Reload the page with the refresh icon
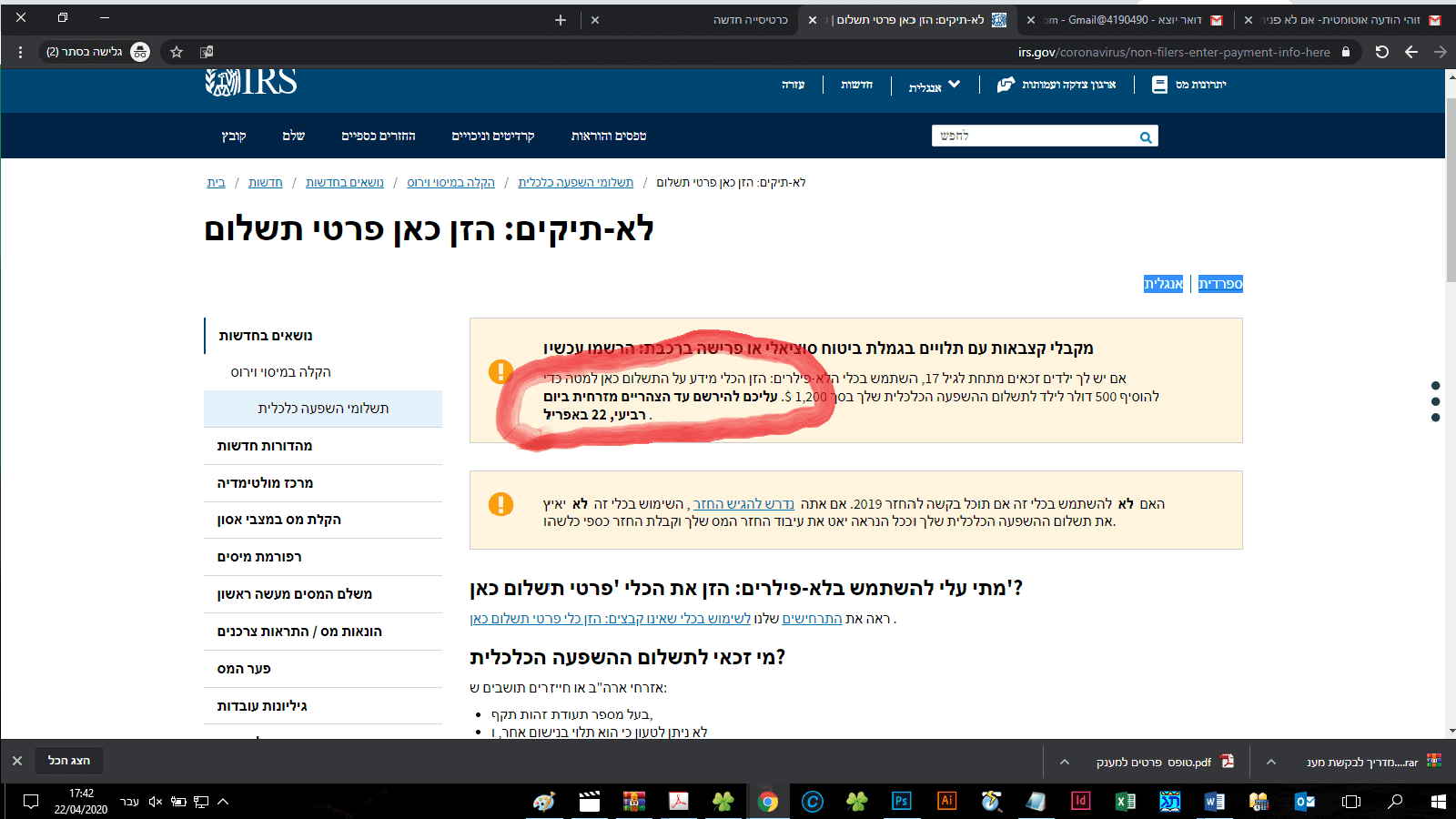Image resolution: width=1456 pixels, height=819 pixels. (1381, 52)
